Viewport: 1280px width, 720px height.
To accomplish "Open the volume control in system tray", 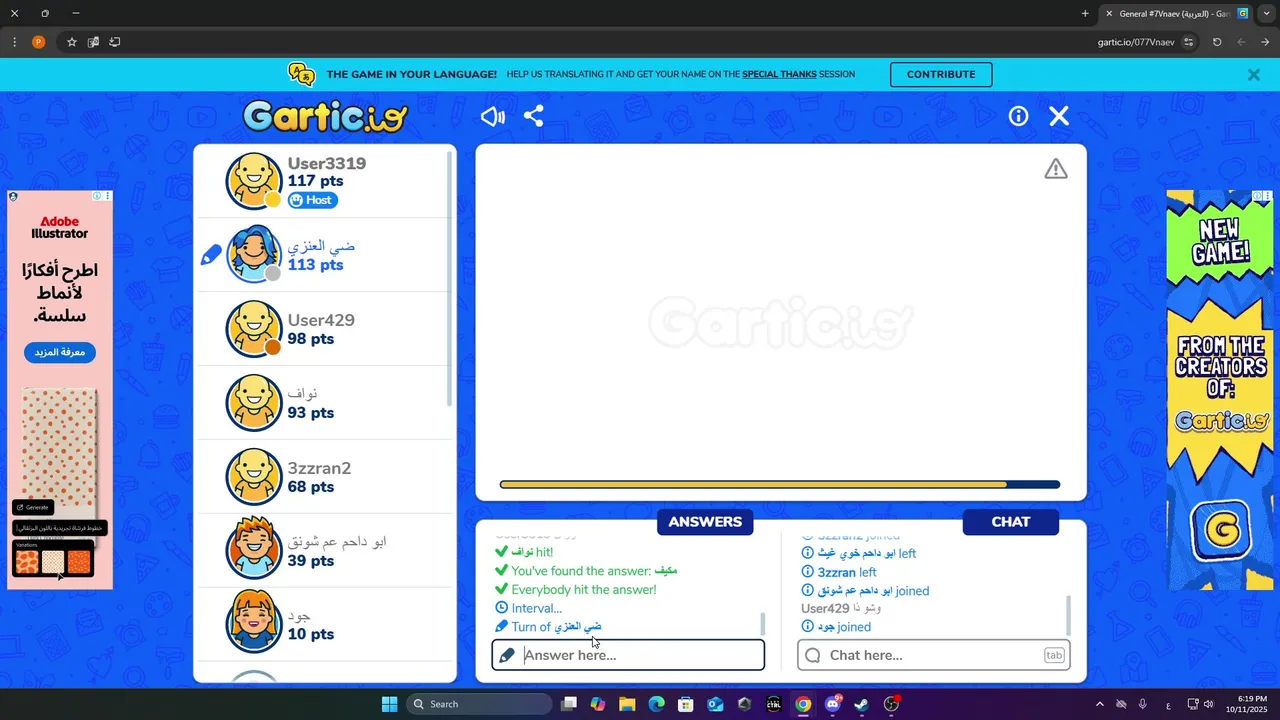I will pos(1208,704).
